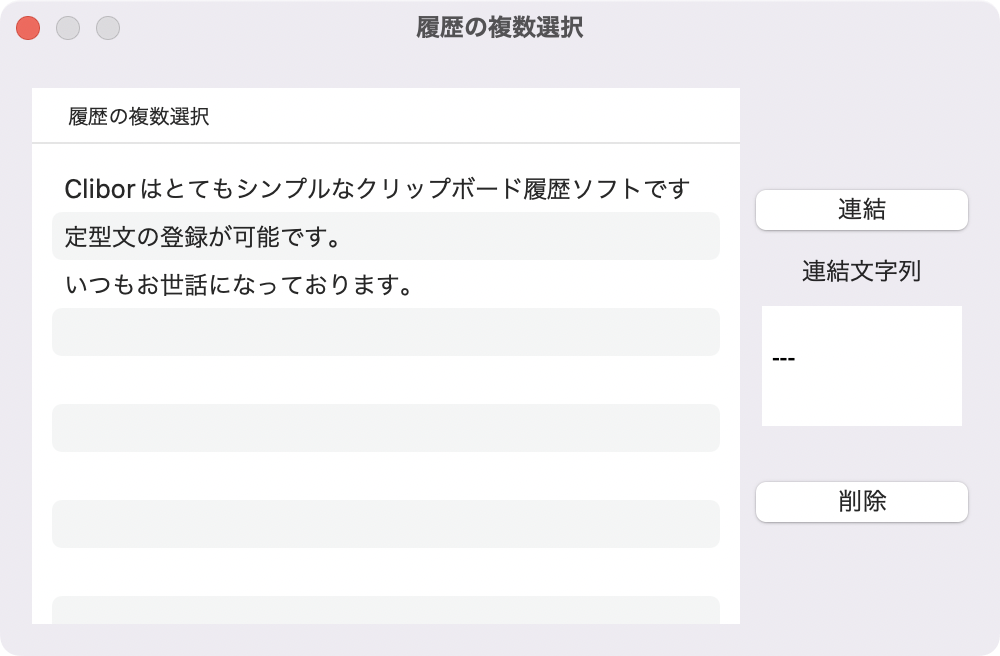Click the gray minimize button in the title bar
Image resolution: width=1000 pixels, height=656 pixels.
(68, 28)
